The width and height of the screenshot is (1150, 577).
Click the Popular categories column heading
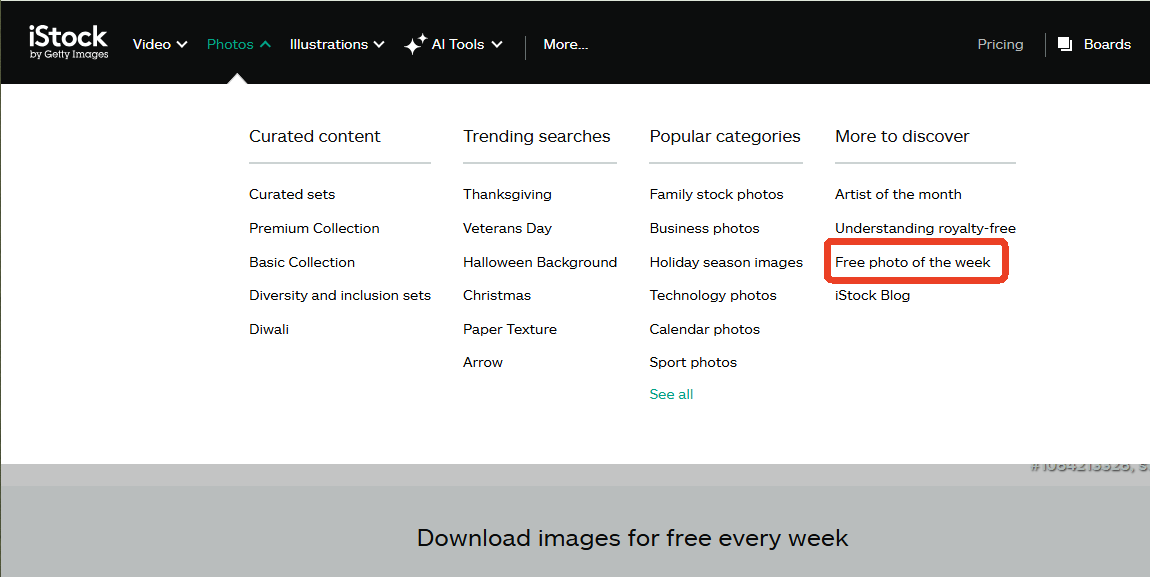pyautogui.click(x=725, y=136)
